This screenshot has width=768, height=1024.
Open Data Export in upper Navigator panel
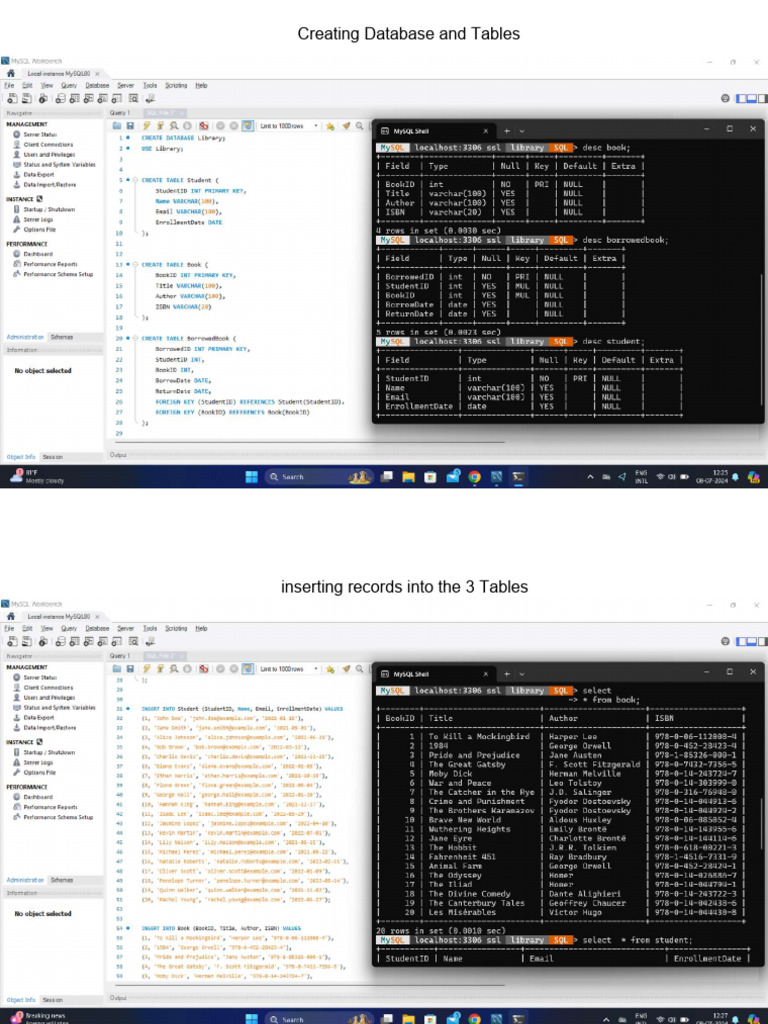pos(39,174)
